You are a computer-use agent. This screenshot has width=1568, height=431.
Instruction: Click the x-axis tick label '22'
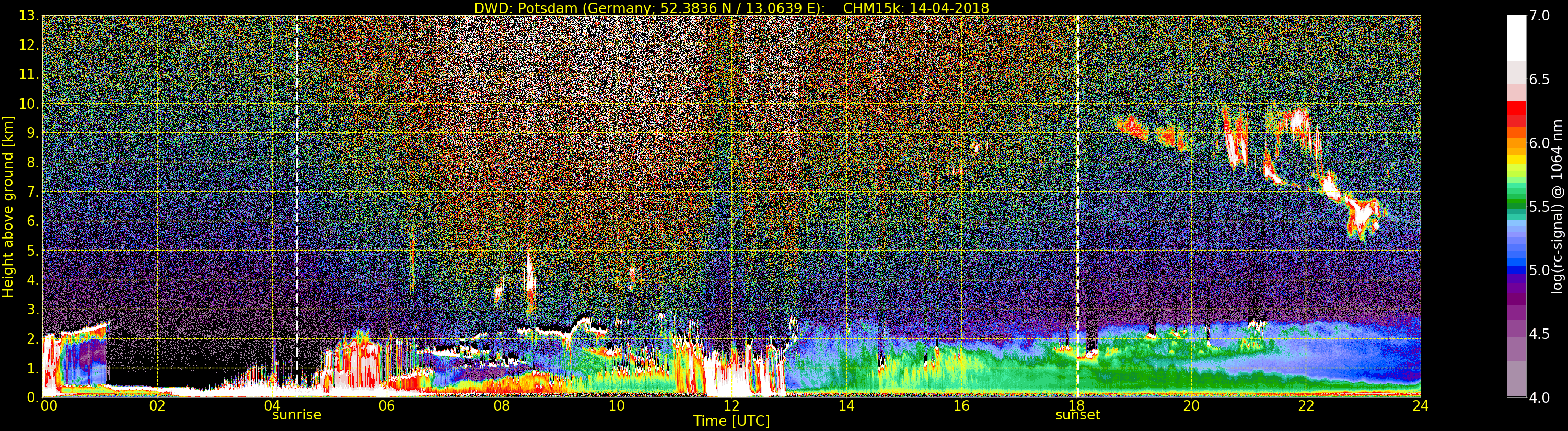[1306, 405]
